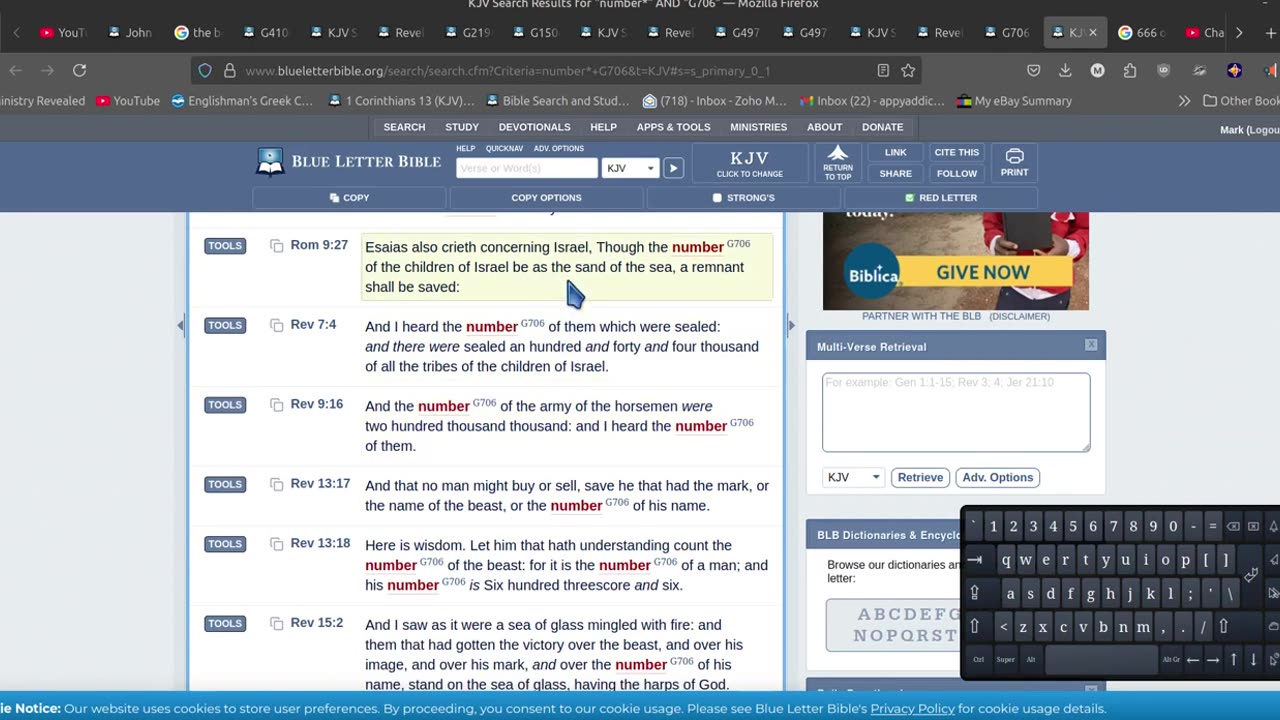Click the Retrieve button

pyautogui.click(x=920, y=477)
